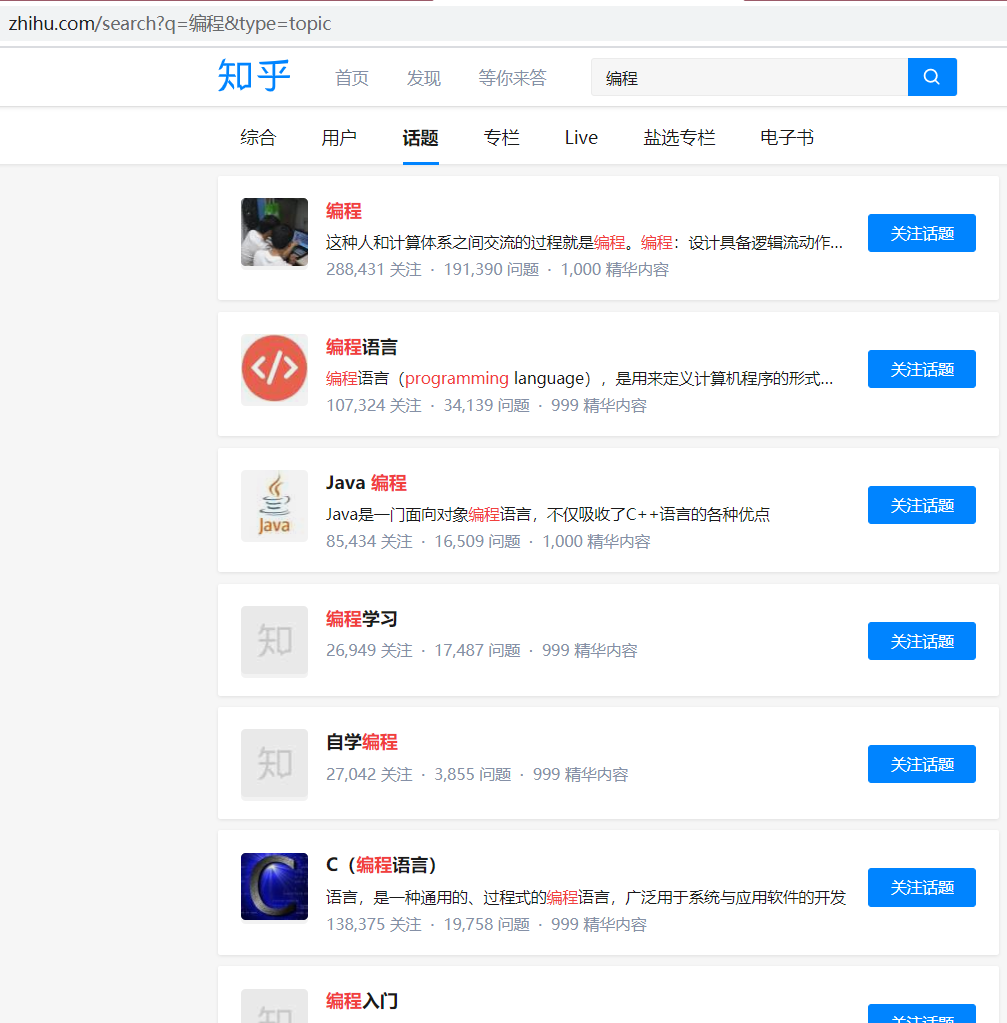This screenshot has width=1007, height=1023.
Task: Open the 编程语言 code-bracket icon
Action: (274, 369)
